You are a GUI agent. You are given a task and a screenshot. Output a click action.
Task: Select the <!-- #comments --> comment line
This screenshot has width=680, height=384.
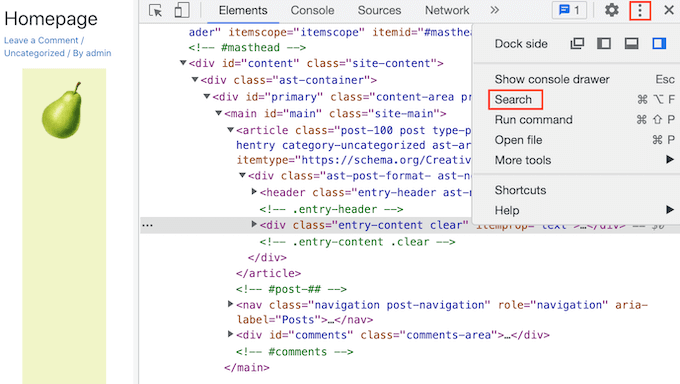294,351
